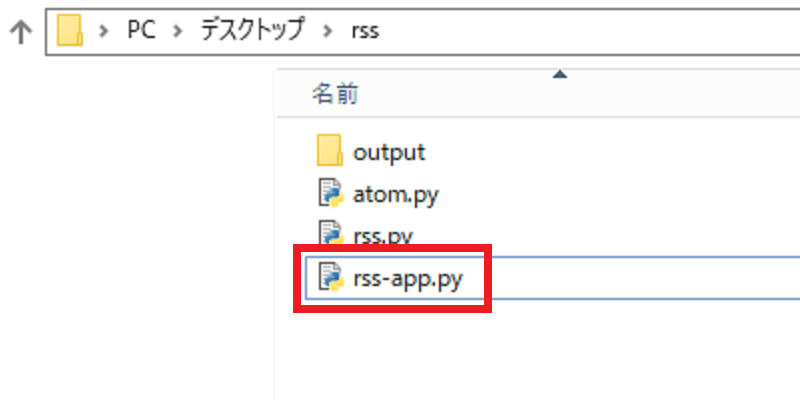Image resolution: width=800 pixels, height=400 pixels.
Task: Click the sort arrow above 名前 column
Action: [560, 75]
